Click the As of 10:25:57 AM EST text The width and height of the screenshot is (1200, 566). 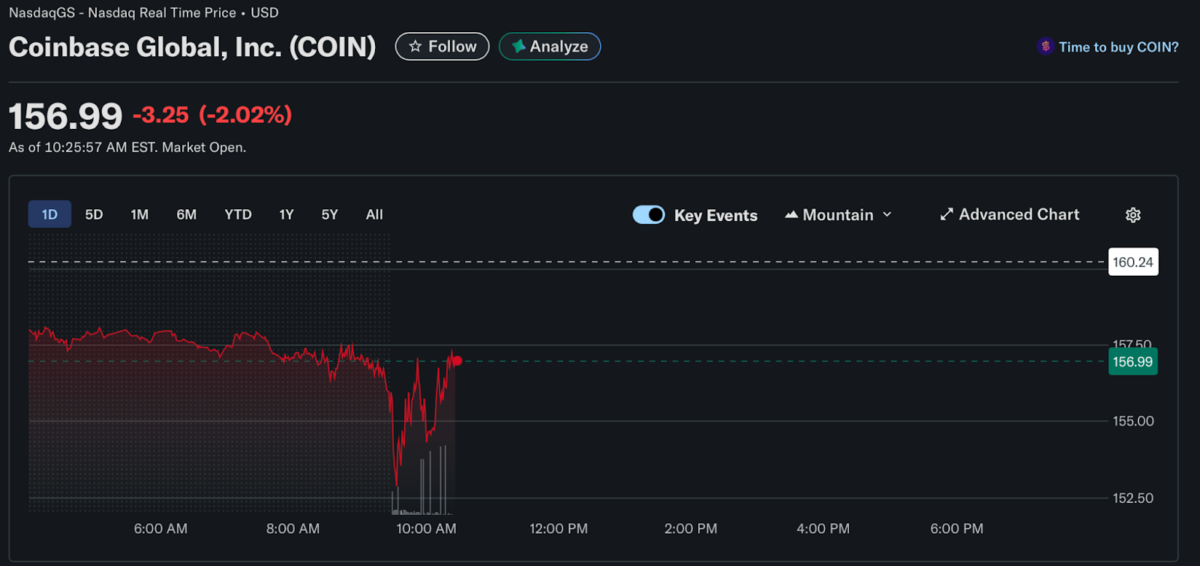(128, 147)
